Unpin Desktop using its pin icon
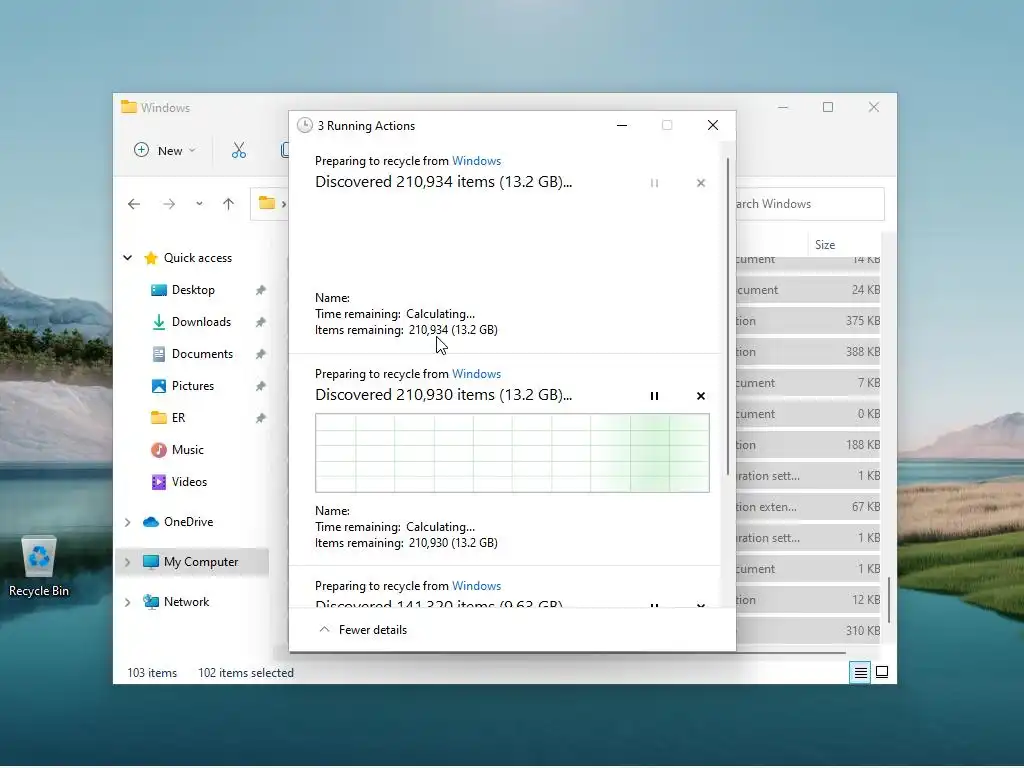The image size is (1024, 768). (261, 290)
